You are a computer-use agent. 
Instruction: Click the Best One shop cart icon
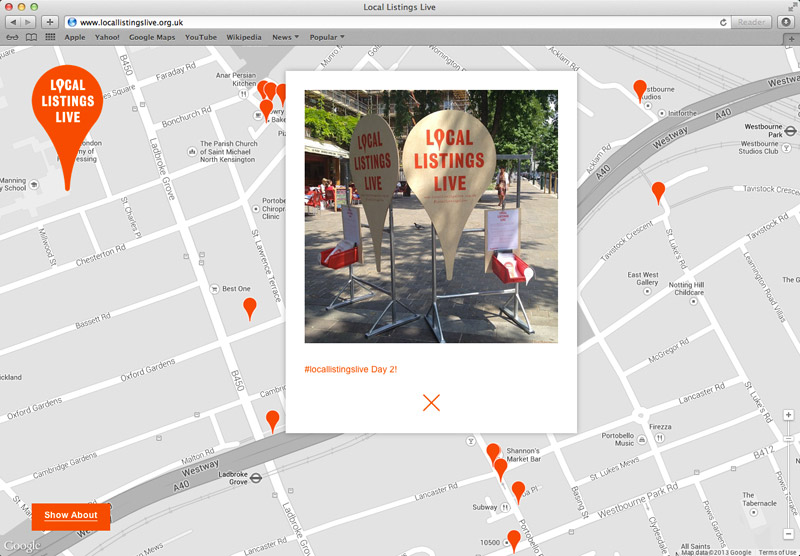click(215, 289)
